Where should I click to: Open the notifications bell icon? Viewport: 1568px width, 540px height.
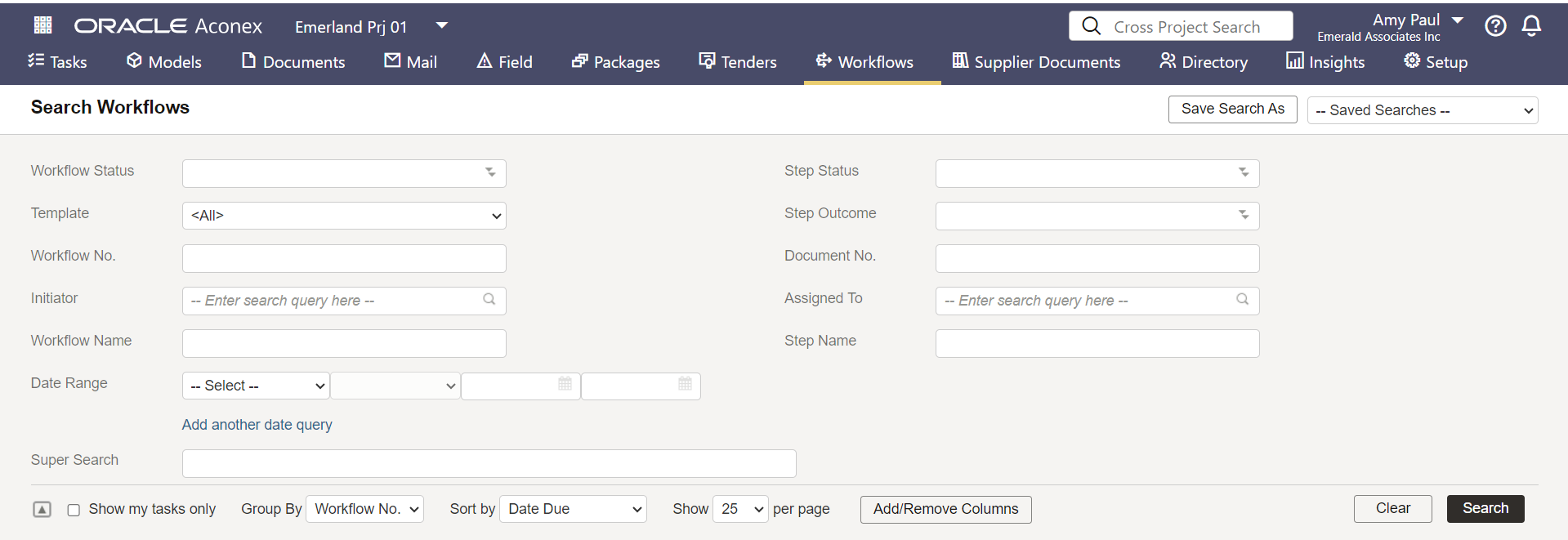click(1531, 26)
